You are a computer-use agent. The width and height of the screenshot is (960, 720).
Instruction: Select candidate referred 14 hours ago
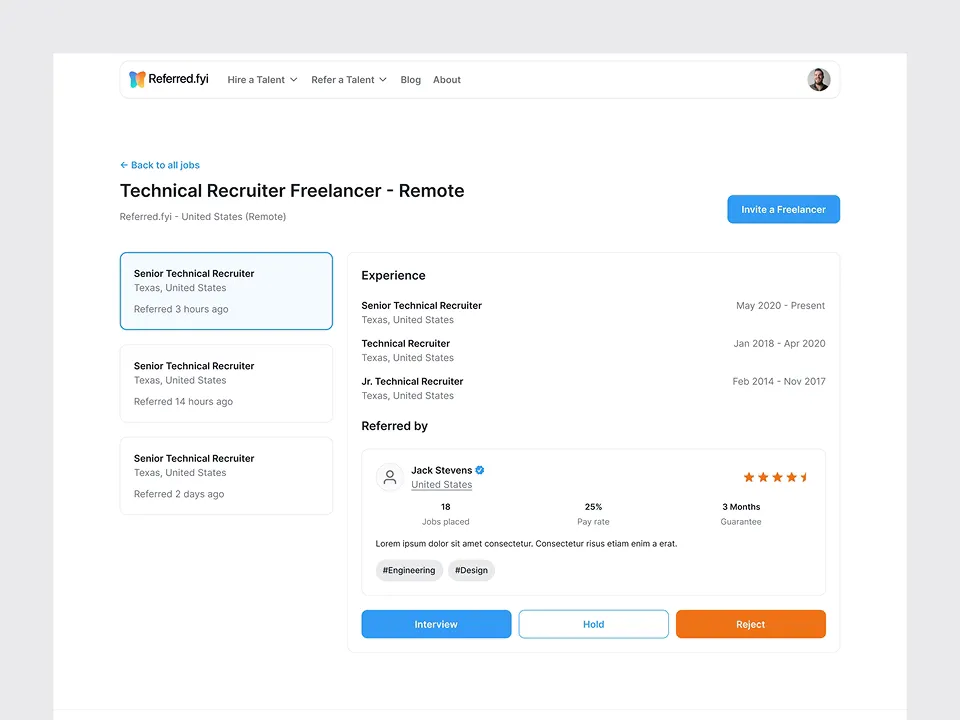click(226, 383)
